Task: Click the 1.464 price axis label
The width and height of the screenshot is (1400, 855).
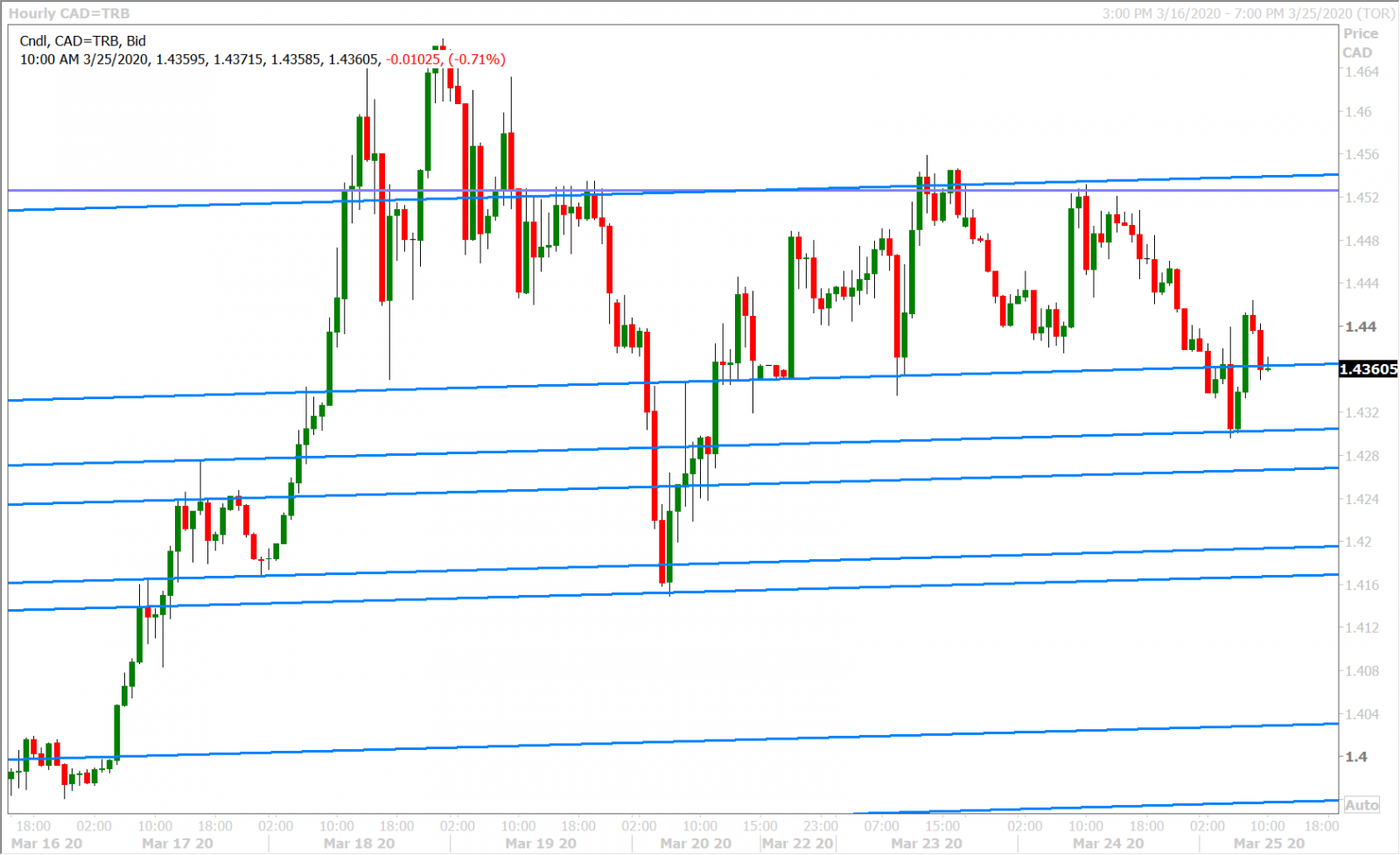Action: click(x=1361, y=72)
